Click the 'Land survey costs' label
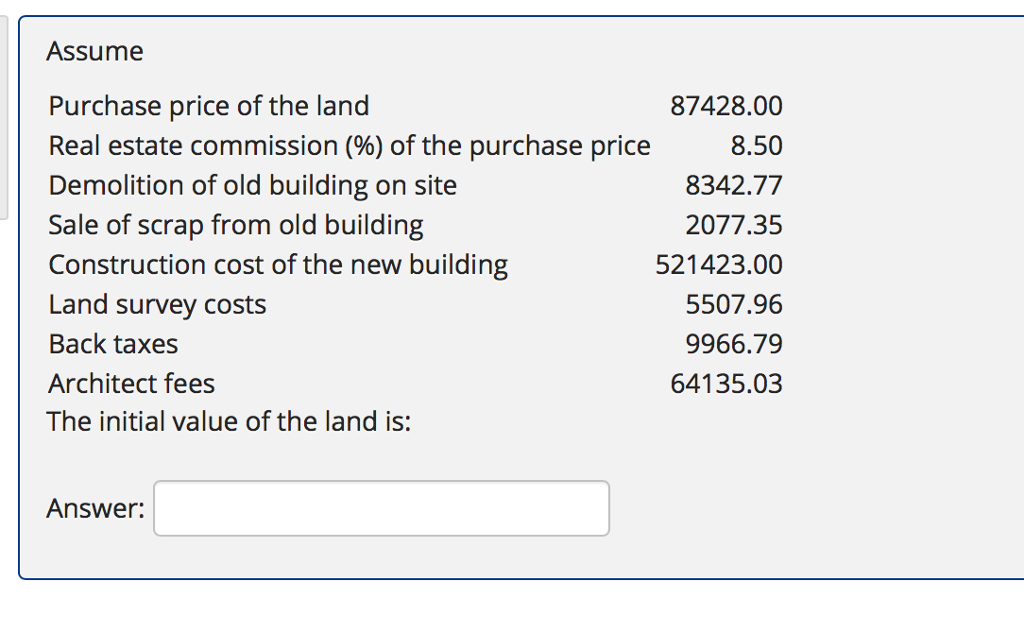Screen dimensions: 1024x633 [157, 304]
